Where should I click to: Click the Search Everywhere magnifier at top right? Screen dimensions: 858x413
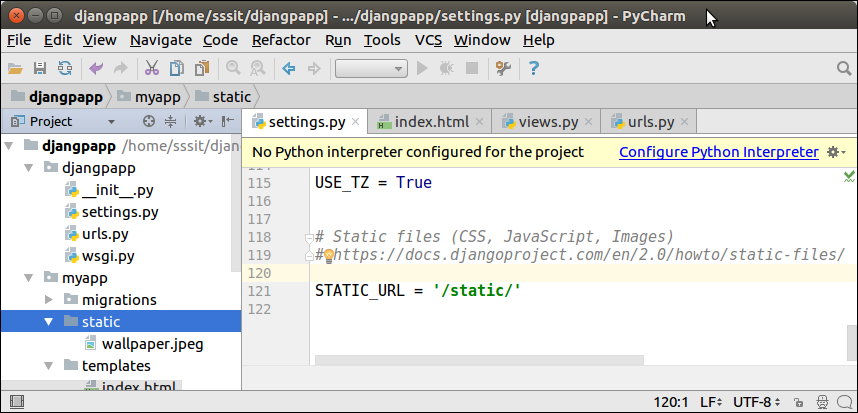(844, 68)
